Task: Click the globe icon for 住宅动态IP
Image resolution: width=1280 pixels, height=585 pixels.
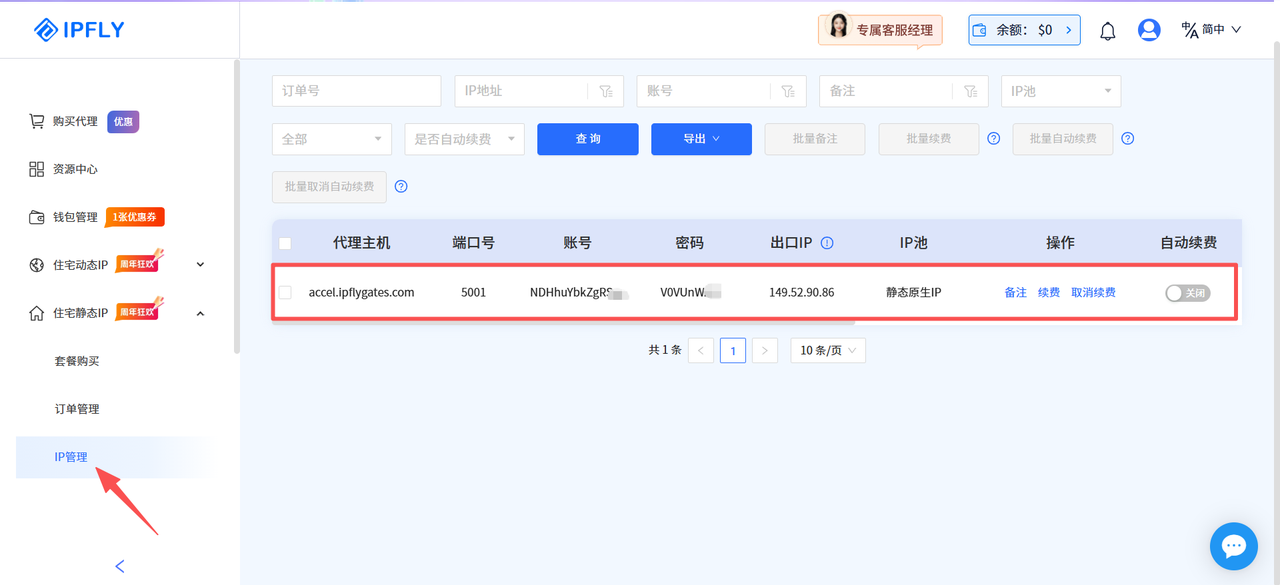Action: pyautogui.click(x=36, y=265)
